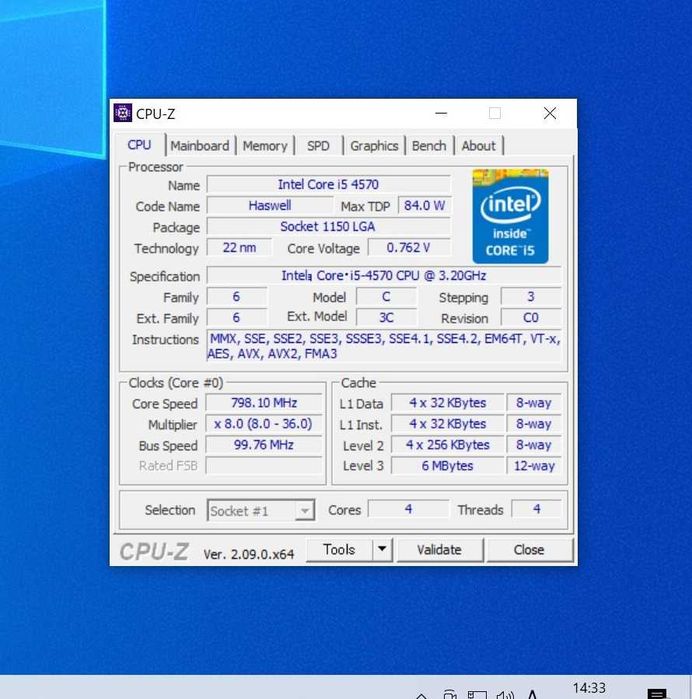Click the Model value C
This screenshot has height=699, width=692.
pos(387,296)
